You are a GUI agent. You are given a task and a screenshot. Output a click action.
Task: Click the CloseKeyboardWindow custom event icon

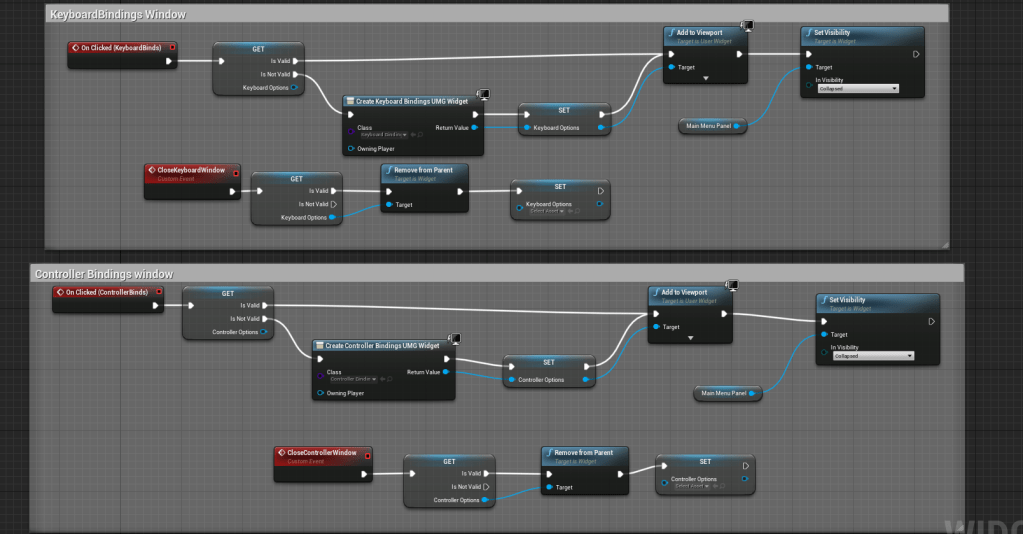(152, 170)
